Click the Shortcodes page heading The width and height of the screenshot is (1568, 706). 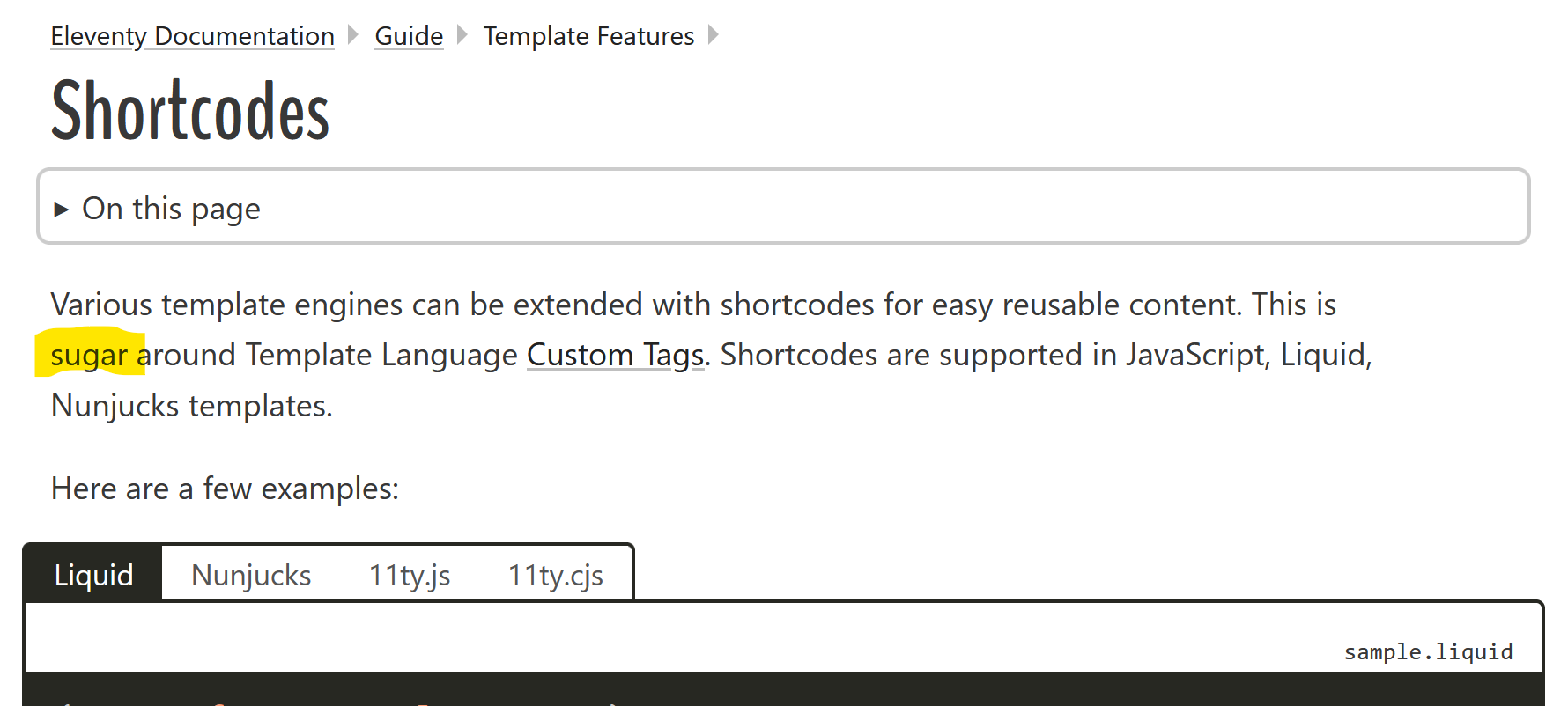190,111
